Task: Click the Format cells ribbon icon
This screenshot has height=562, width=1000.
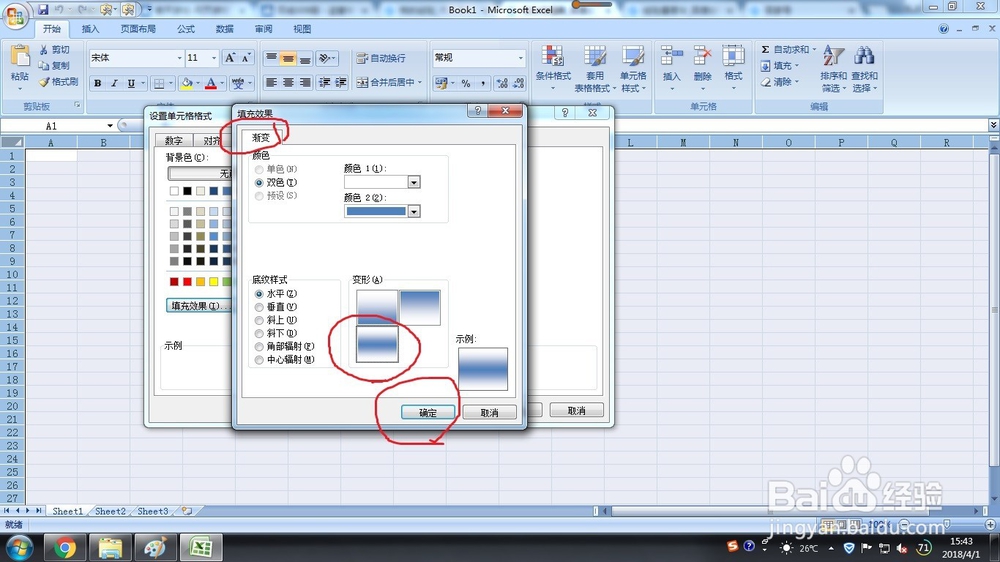Action: point(733,57)
